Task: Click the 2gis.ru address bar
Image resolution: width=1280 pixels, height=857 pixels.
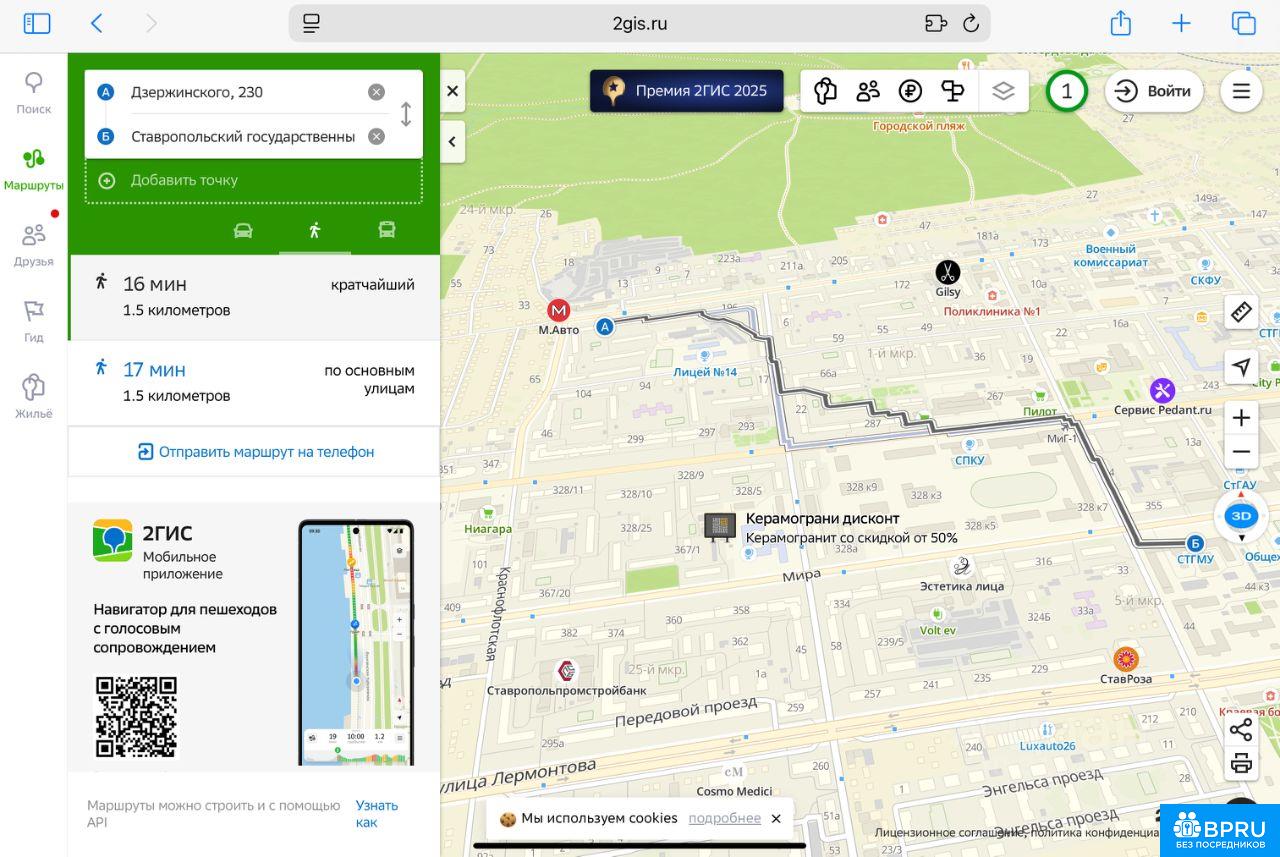Action: click(640, 23)
